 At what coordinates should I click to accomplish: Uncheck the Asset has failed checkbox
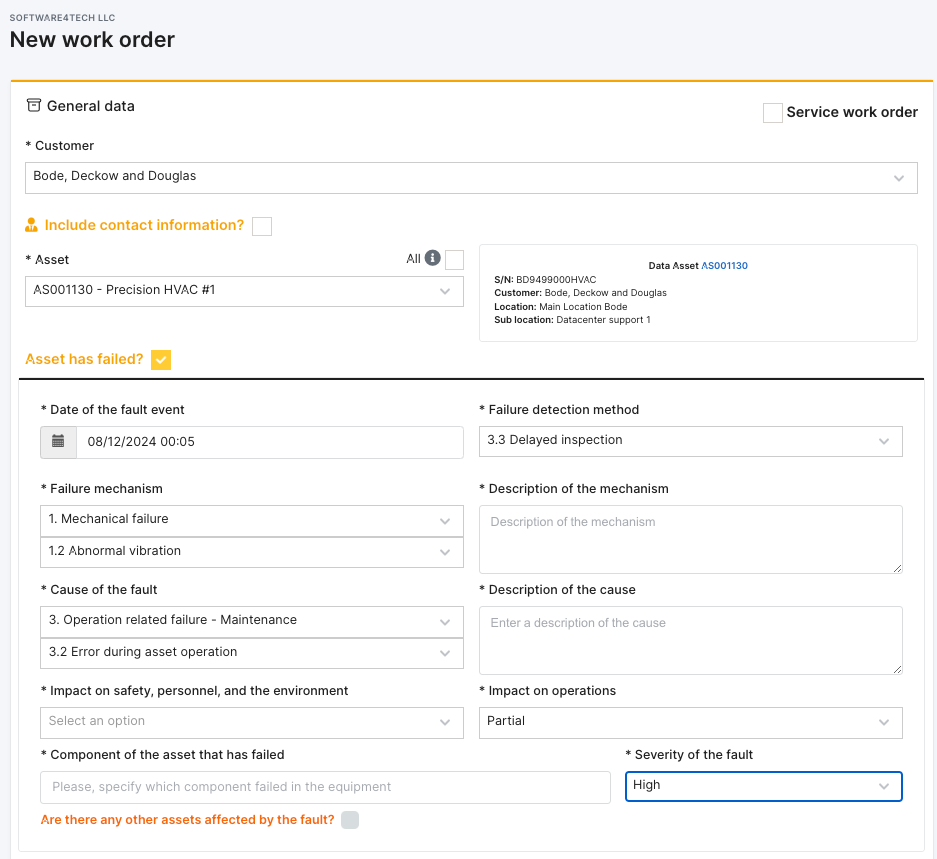tap(161, 360)
